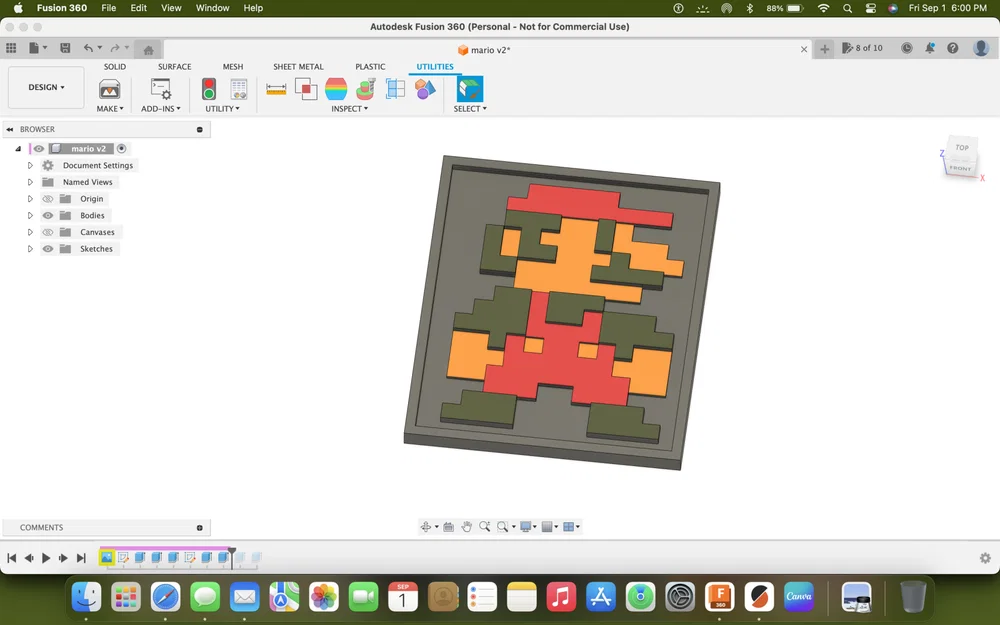Open the INSPECT dropdown menu
The height and width of the screenshot is (625, 1000).
pyautogui.click(x=349, y=109)
